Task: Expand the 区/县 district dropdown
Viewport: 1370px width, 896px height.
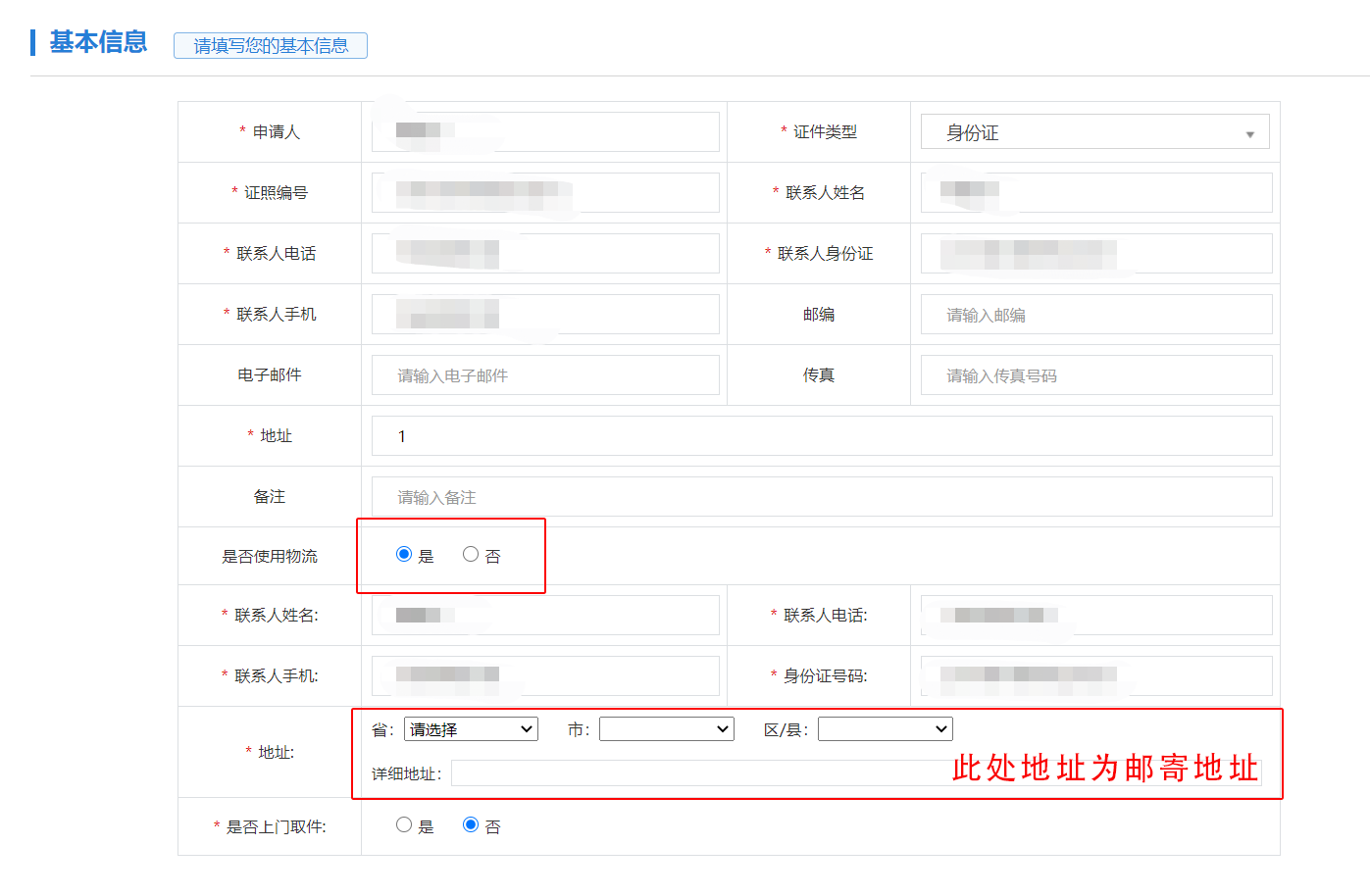Action: click(885, 729)
